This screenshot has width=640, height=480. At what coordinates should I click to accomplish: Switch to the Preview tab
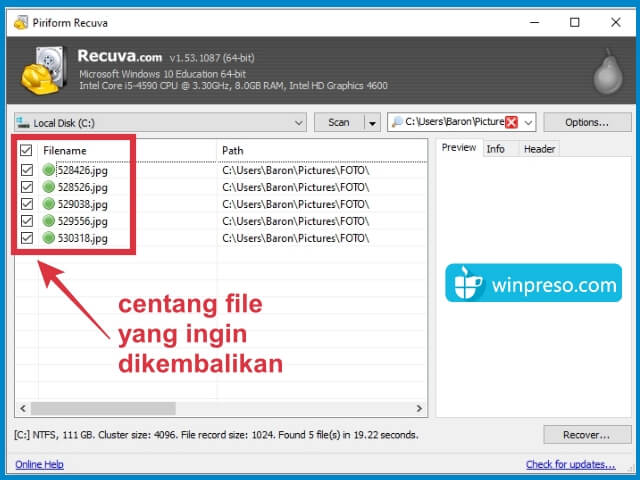[459, 148]
